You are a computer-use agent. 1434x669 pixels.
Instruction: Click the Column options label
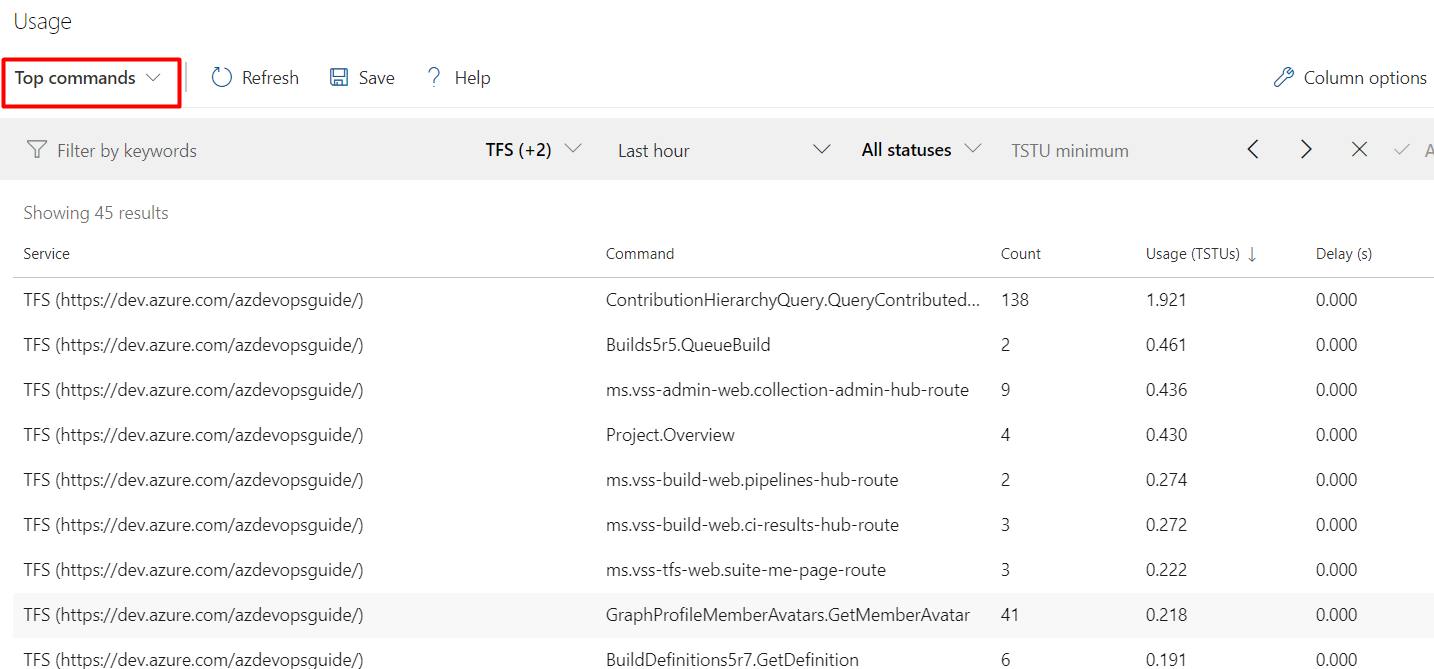[x=1365, y=78]
